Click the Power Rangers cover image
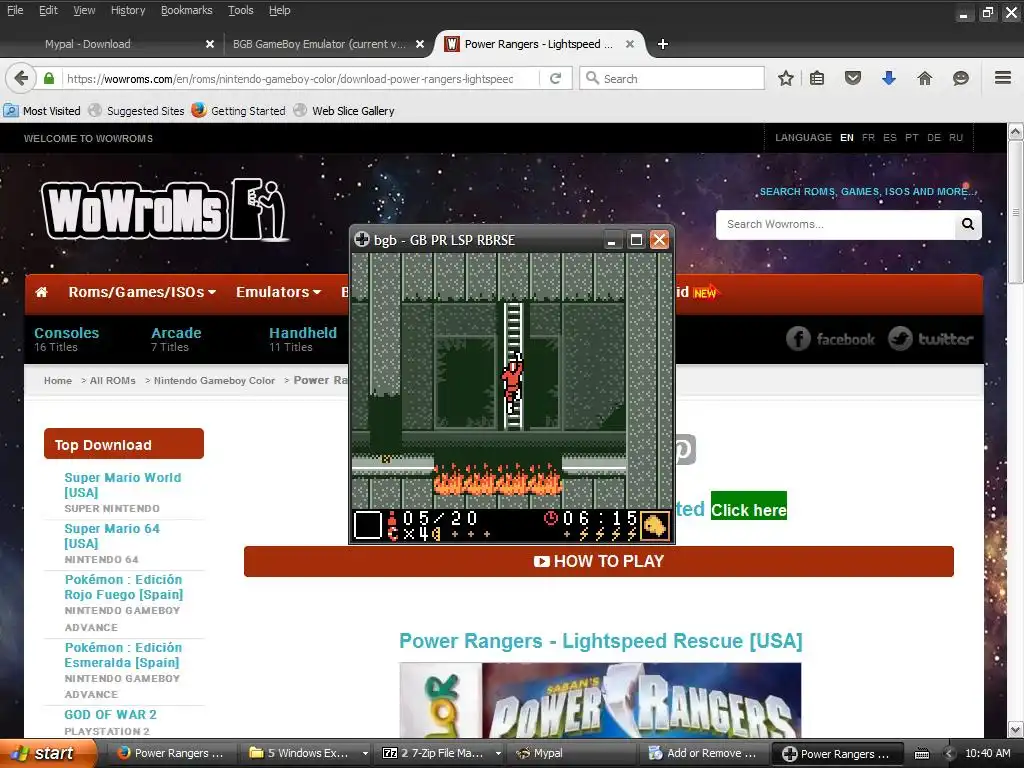The width and height of the screenshot is (1024, 768). [x=600, y=700]
